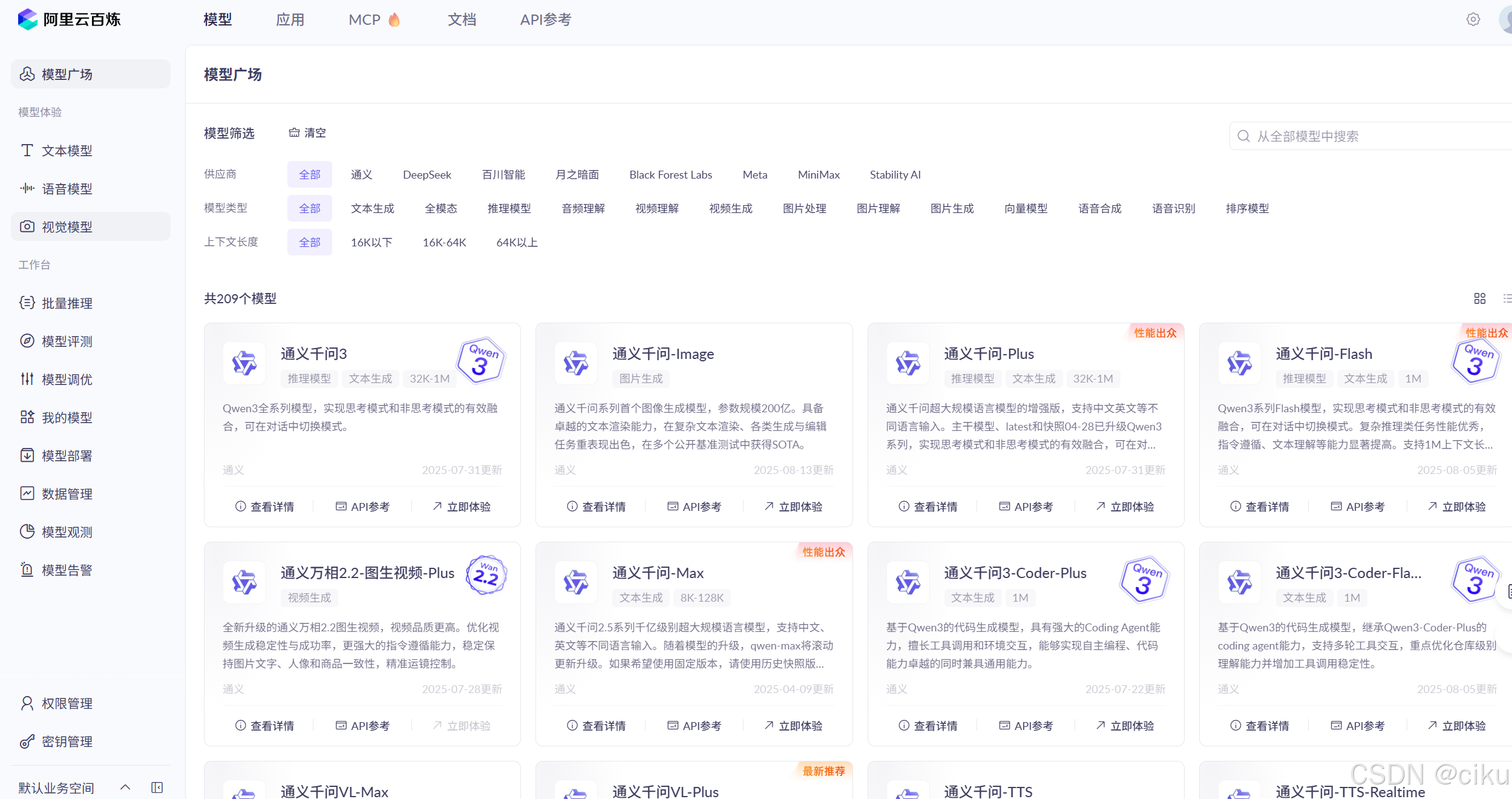Open the settings gear icon in header
This screenshot has width=1512, height=799.
(x=1473, y=19)
